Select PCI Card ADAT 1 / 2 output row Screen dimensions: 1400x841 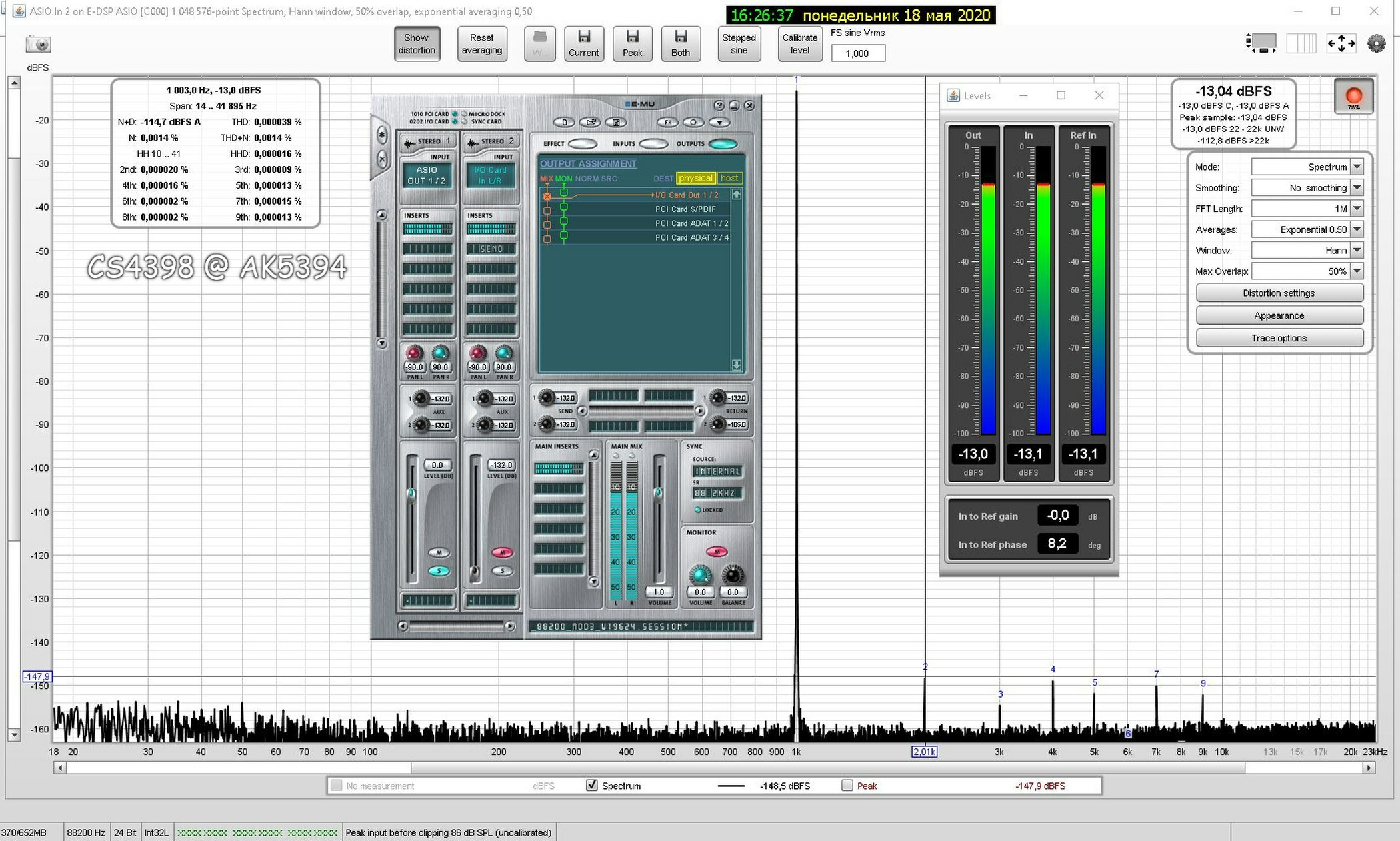pos(635,223)
